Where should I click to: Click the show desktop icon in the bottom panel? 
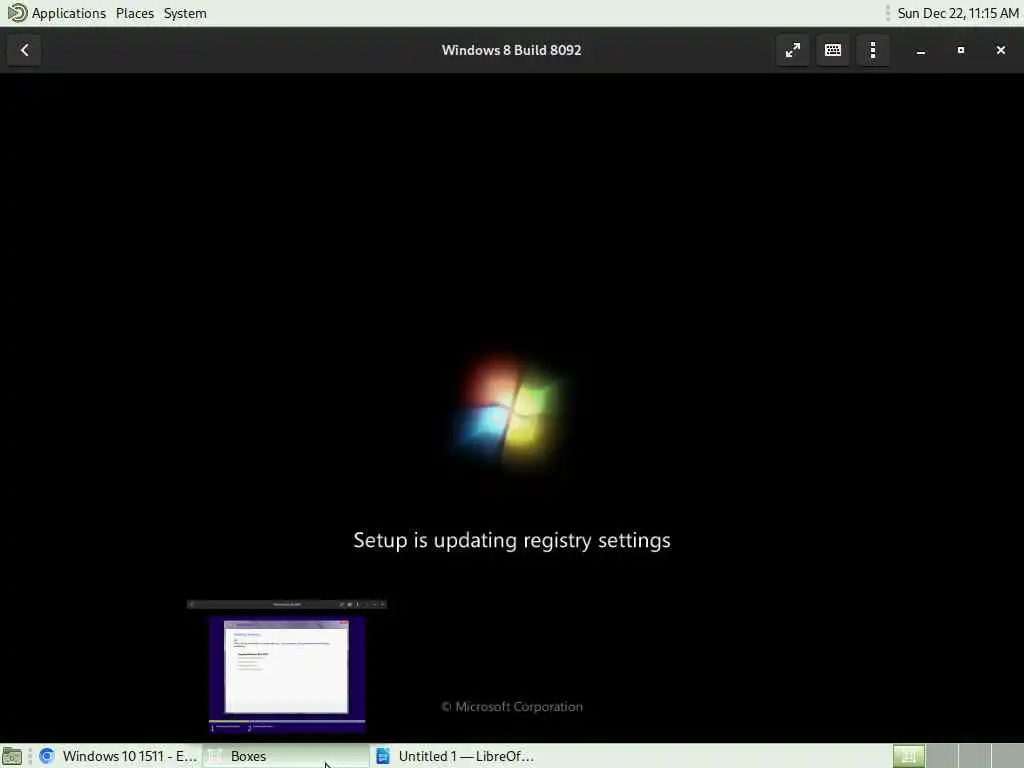click(12, 756)
